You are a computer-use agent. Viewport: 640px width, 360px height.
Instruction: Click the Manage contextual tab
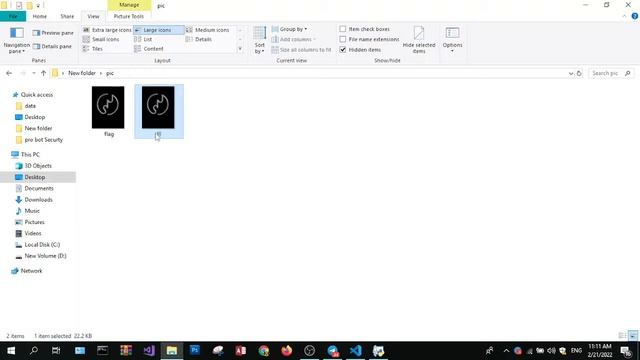pos(129,5)
